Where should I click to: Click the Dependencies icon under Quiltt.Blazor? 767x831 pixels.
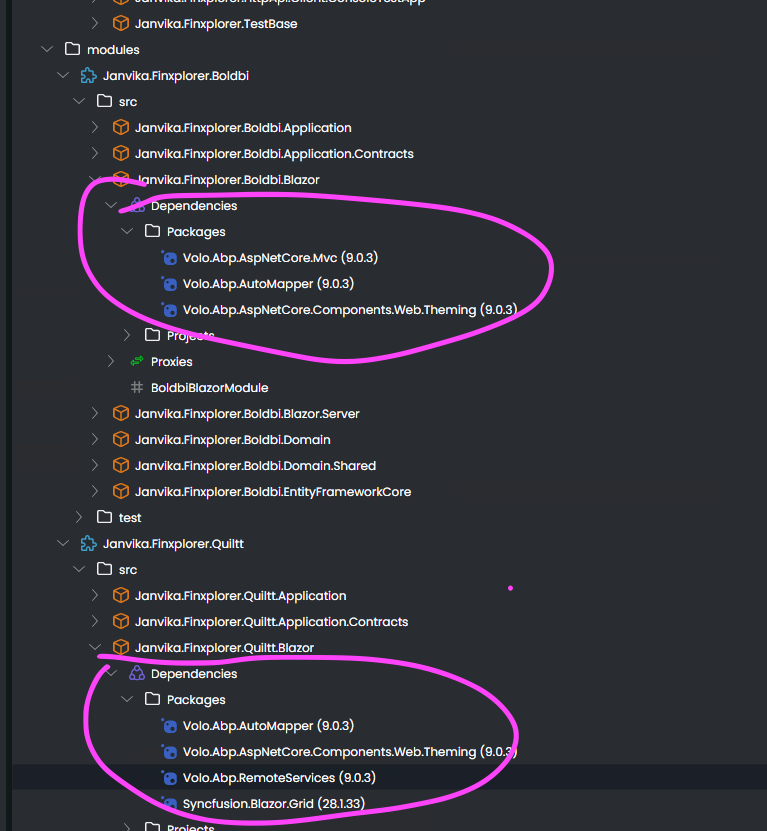pyautogui.click(x=137, y=674)
